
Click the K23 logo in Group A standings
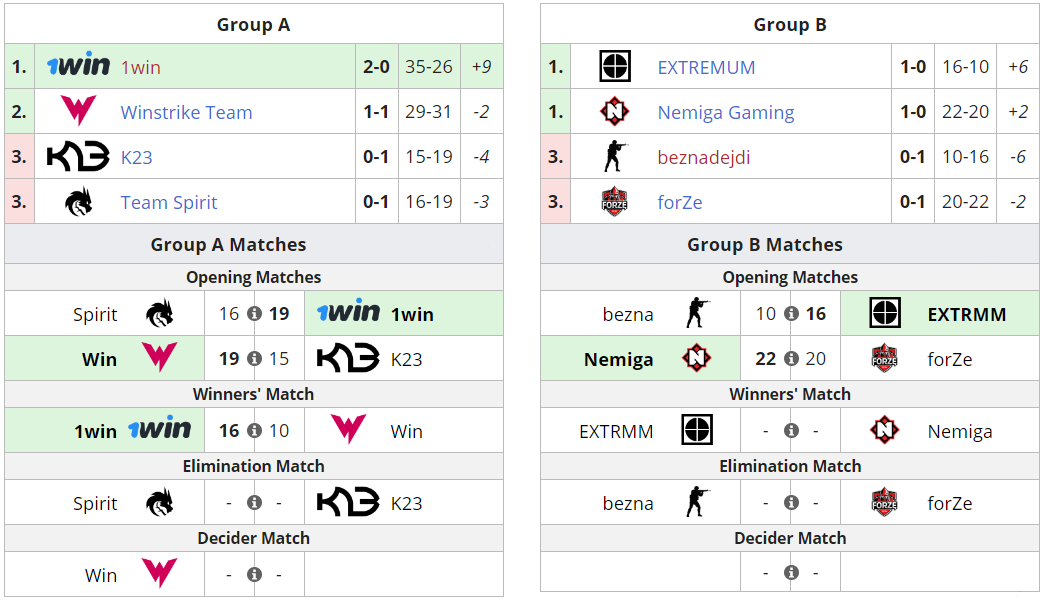point(77,157)
